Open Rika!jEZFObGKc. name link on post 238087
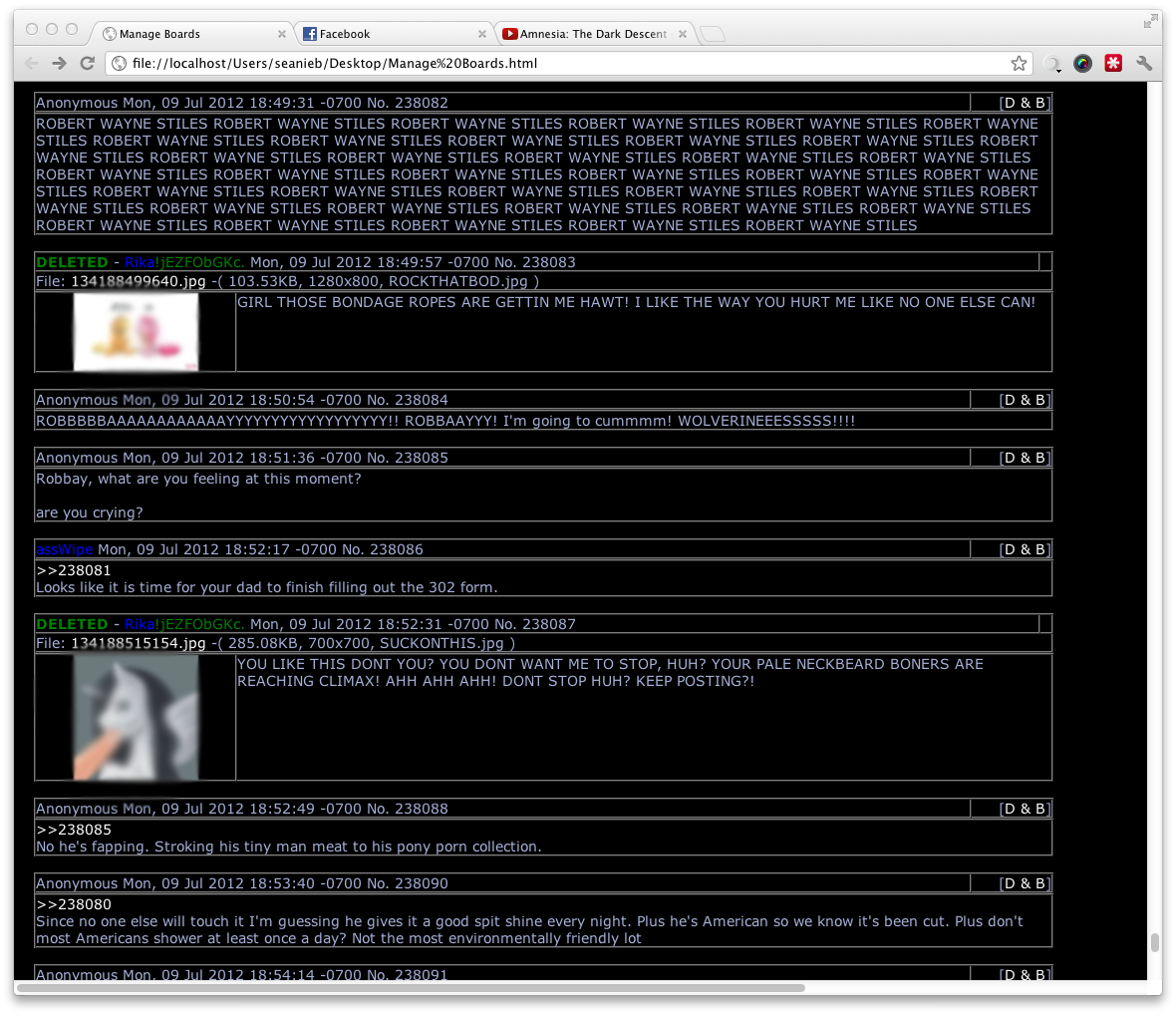Viewport: 1176px width, 1015px height. click(184, 624)
